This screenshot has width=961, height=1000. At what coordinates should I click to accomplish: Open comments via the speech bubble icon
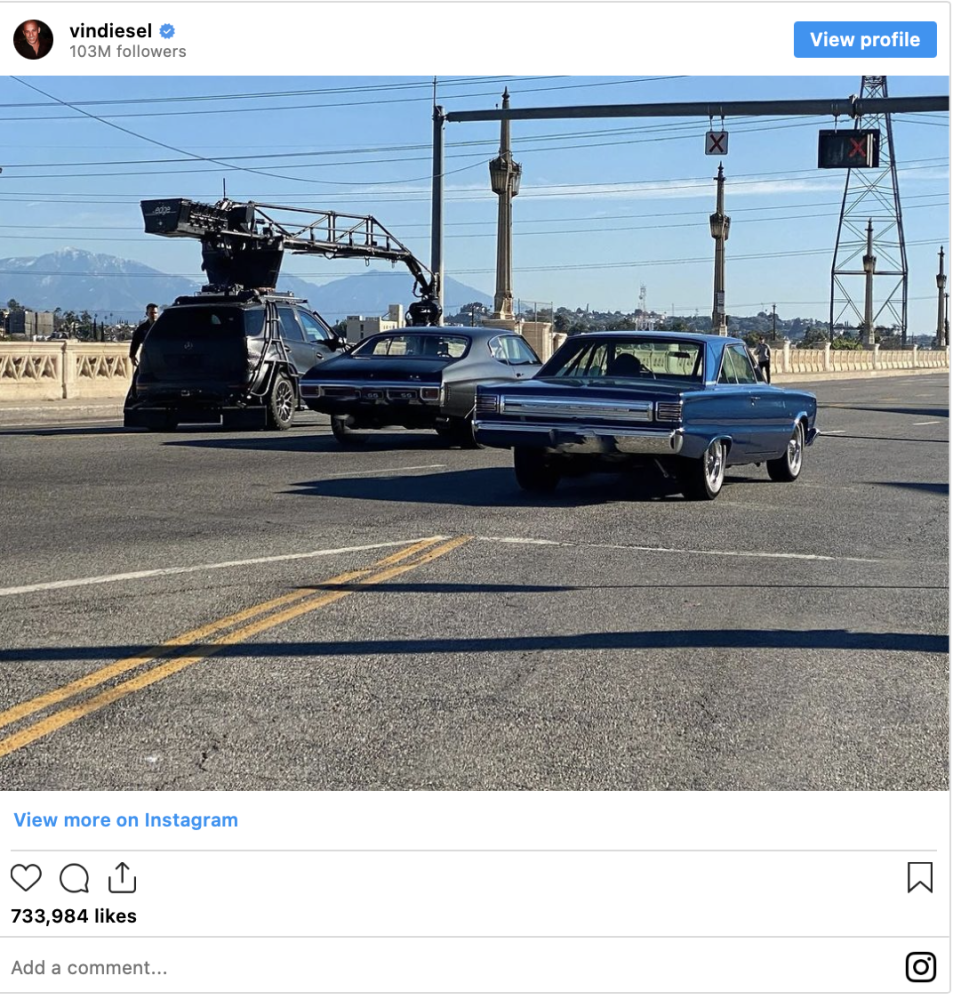(x=74, y=878)
